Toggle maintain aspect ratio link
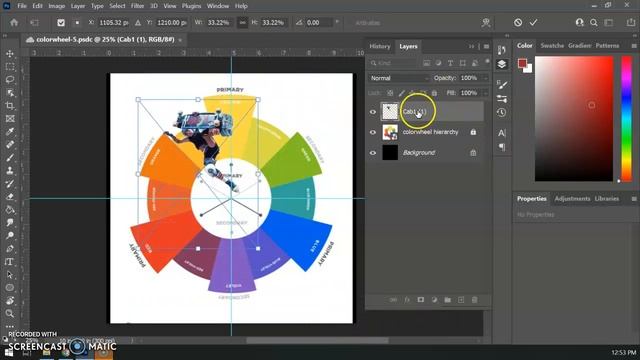Screen dimensions: 640x360 coord(242,23)
